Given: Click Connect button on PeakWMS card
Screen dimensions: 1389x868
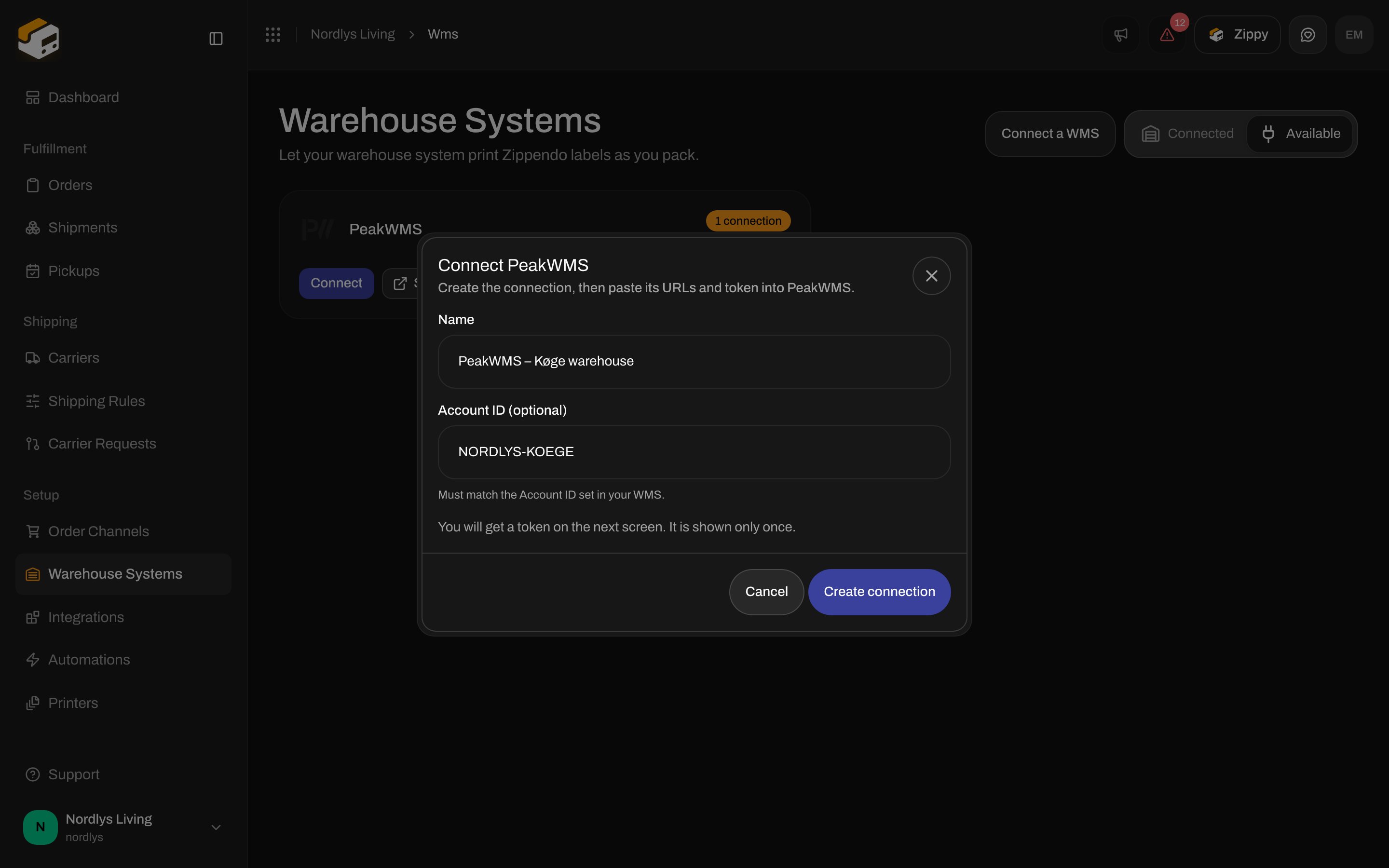Looking at the screenshot, I should click(336, 284).
